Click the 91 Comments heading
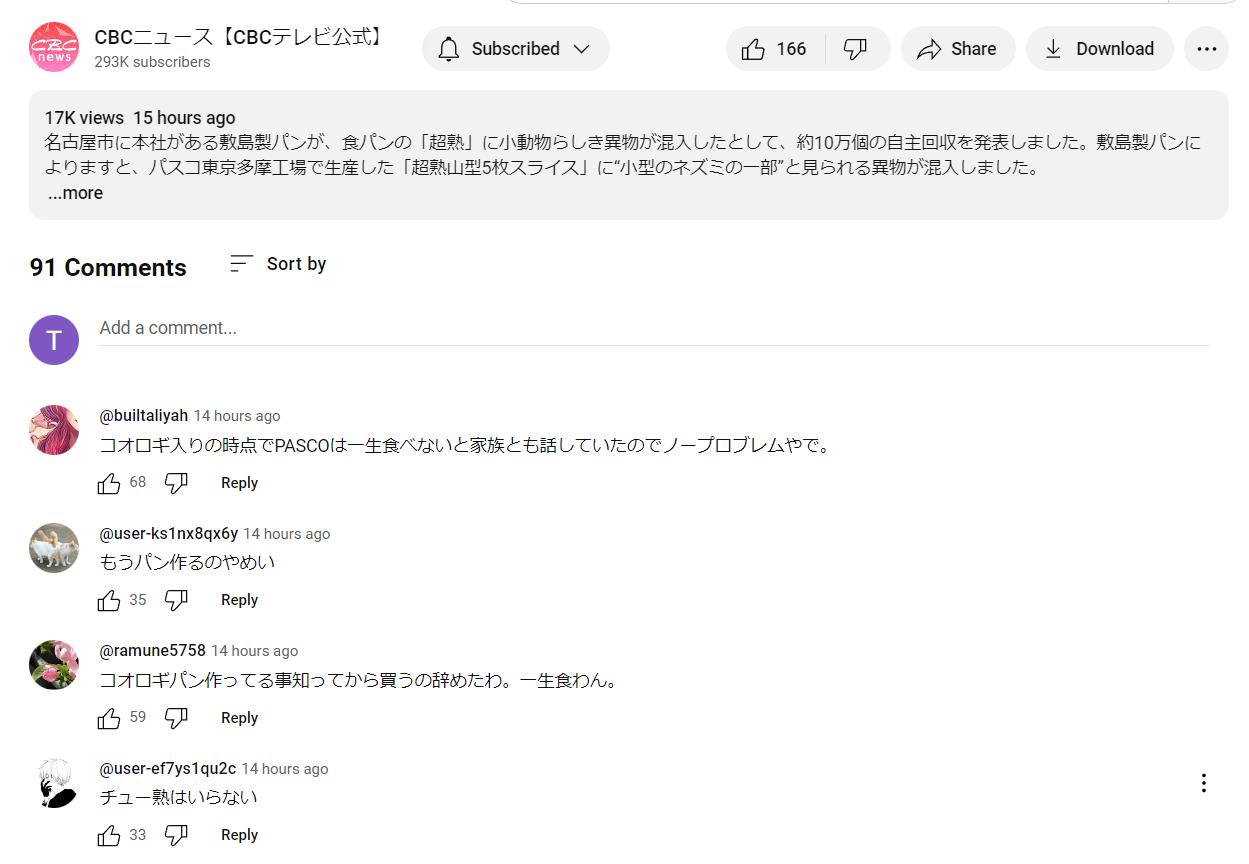 click(x=108, y=267)
